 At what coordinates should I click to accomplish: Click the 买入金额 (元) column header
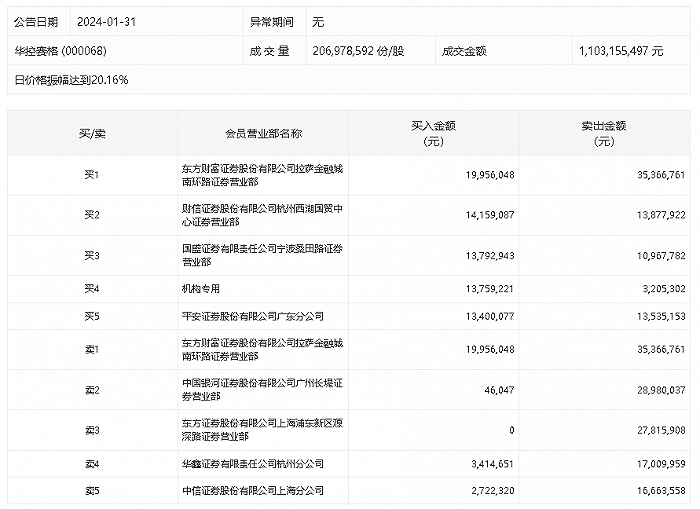(x=433, y=134)
